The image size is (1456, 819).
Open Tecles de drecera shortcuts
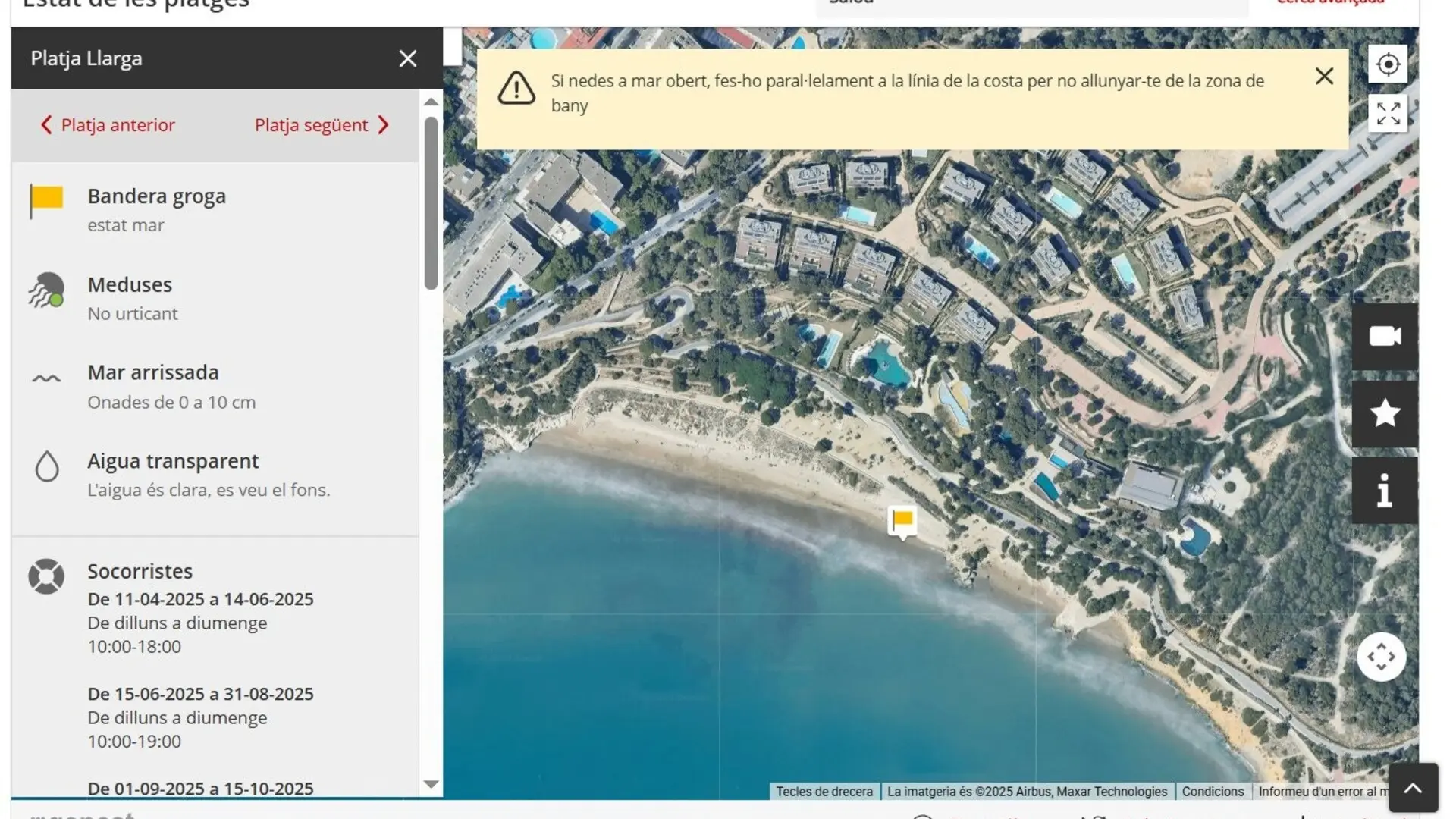[824, 792]
